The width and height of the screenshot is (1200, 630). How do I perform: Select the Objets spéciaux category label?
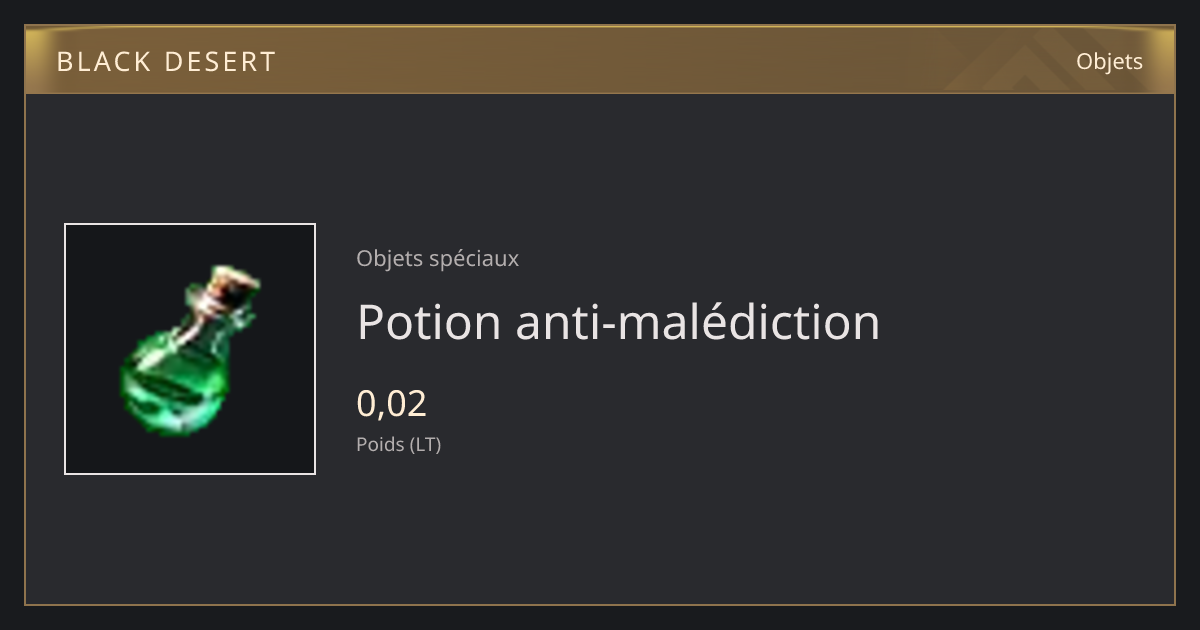437,259
